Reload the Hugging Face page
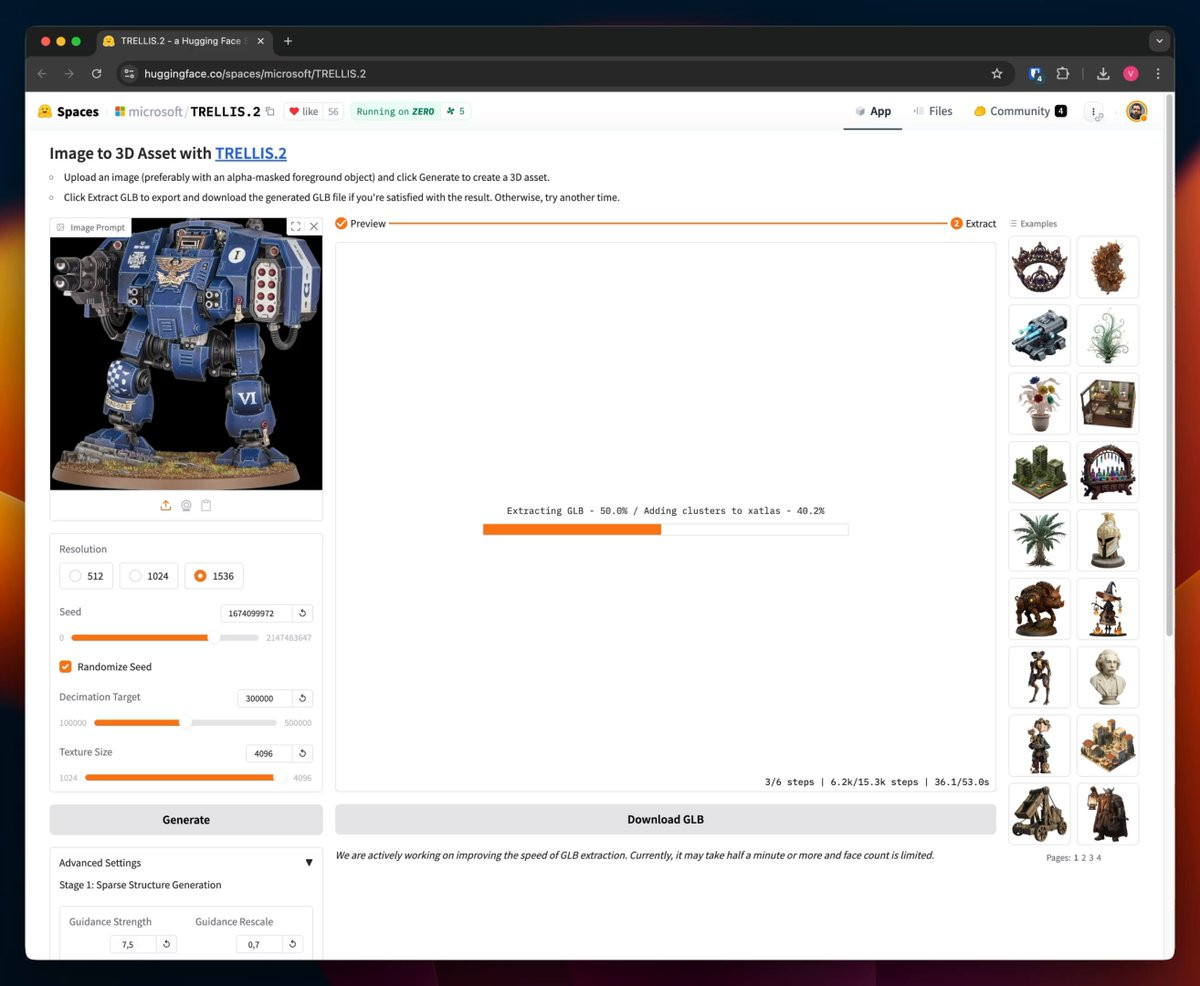The width and height of the screenshot is (1200, 986). [96, 73]
